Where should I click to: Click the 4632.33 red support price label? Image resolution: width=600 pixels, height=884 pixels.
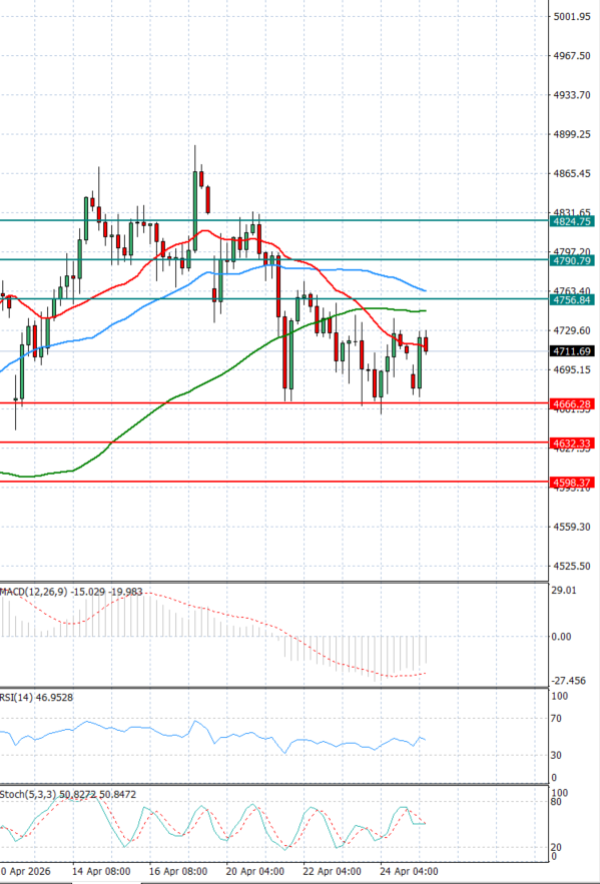(x=572, y=442)
